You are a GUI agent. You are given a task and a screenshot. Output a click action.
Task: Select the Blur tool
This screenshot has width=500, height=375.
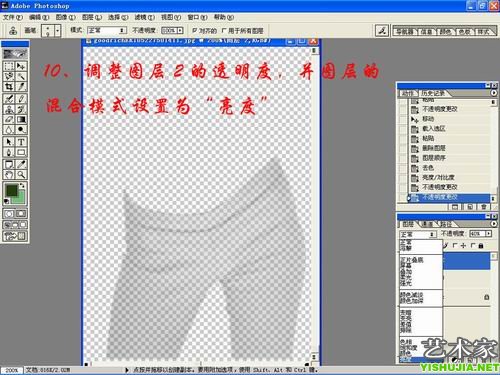[x=9, y=130]
